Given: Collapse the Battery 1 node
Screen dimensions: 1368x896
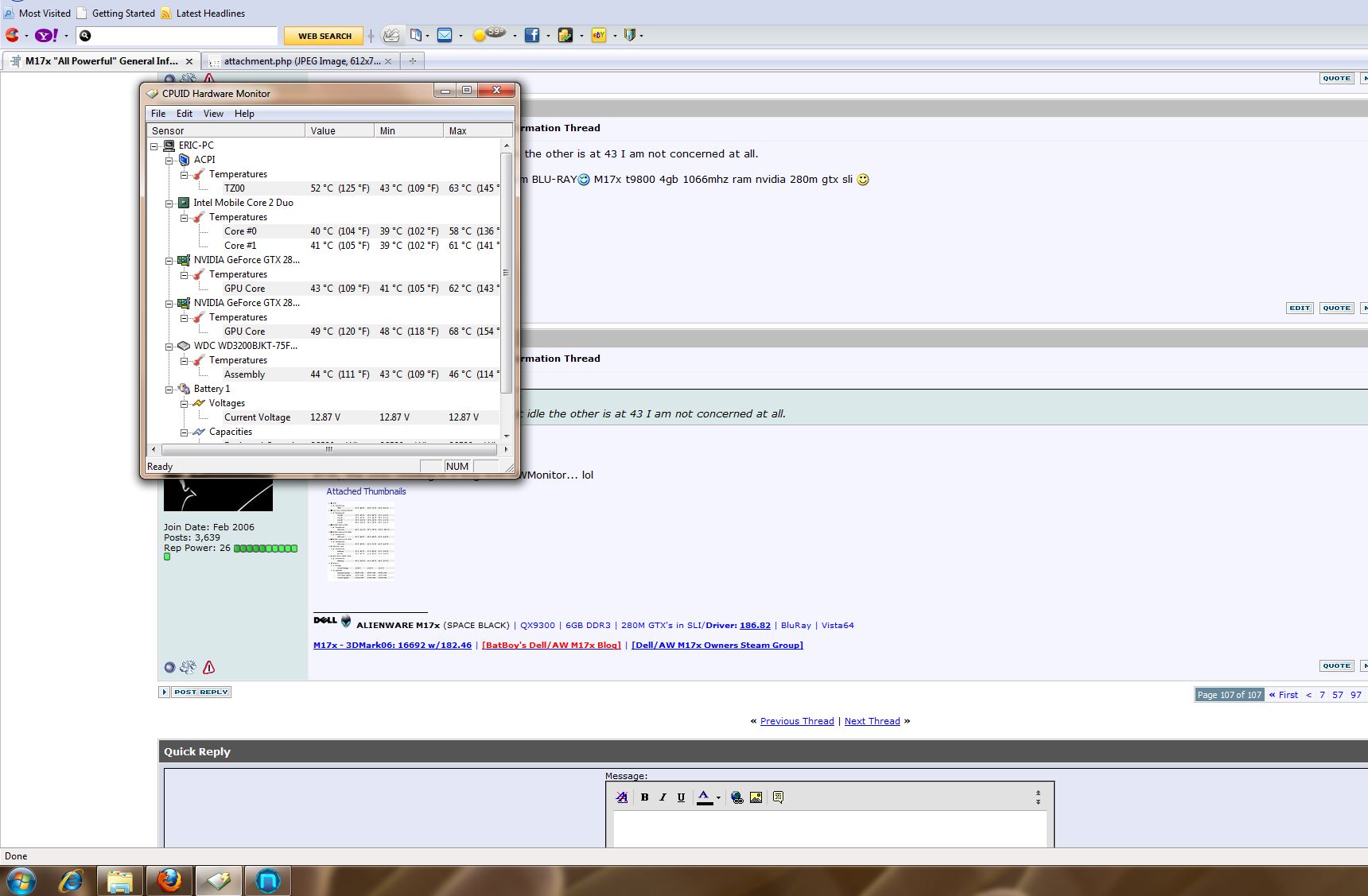Looking at the screenshot, I should click(x=169, y=390).
